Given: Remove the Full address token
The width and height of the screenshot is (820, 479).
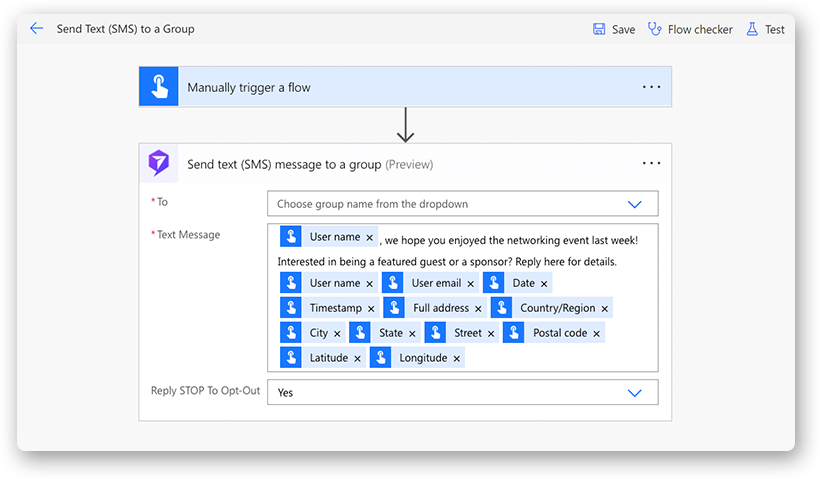Looking at the screenshot, I should 478,309.
